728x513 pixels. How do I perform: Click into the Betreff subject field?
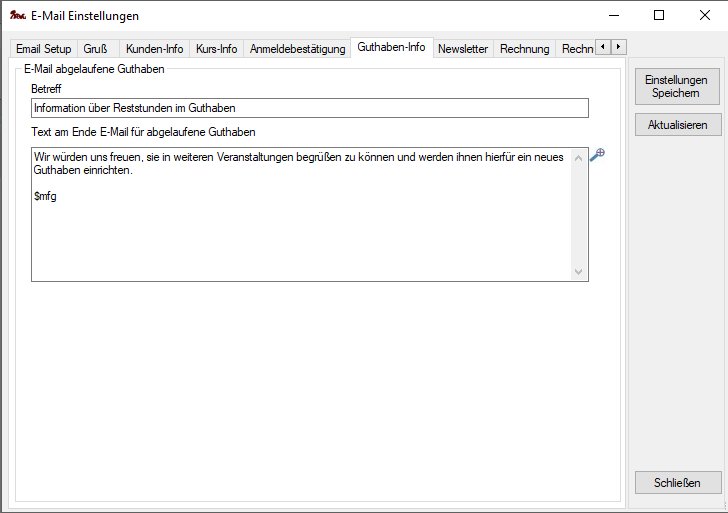click(309, 108)
